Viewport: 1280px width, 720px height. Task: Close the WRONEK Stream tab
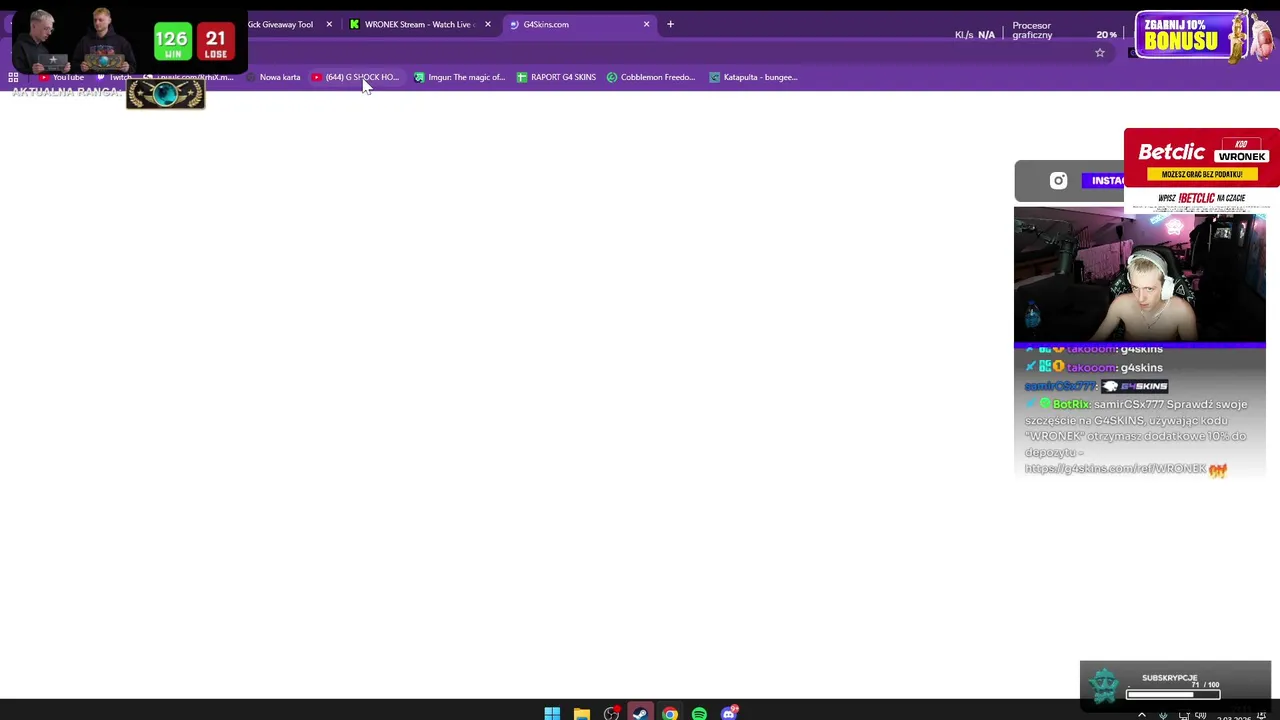[487, 24]
